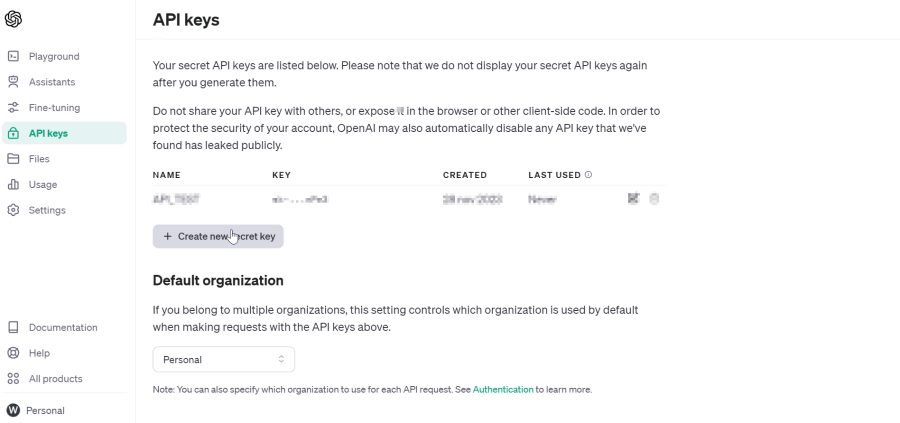Screen dimensions: 900x423
Task: Click the Fine-tuning sliders icon
Action: 13,107
